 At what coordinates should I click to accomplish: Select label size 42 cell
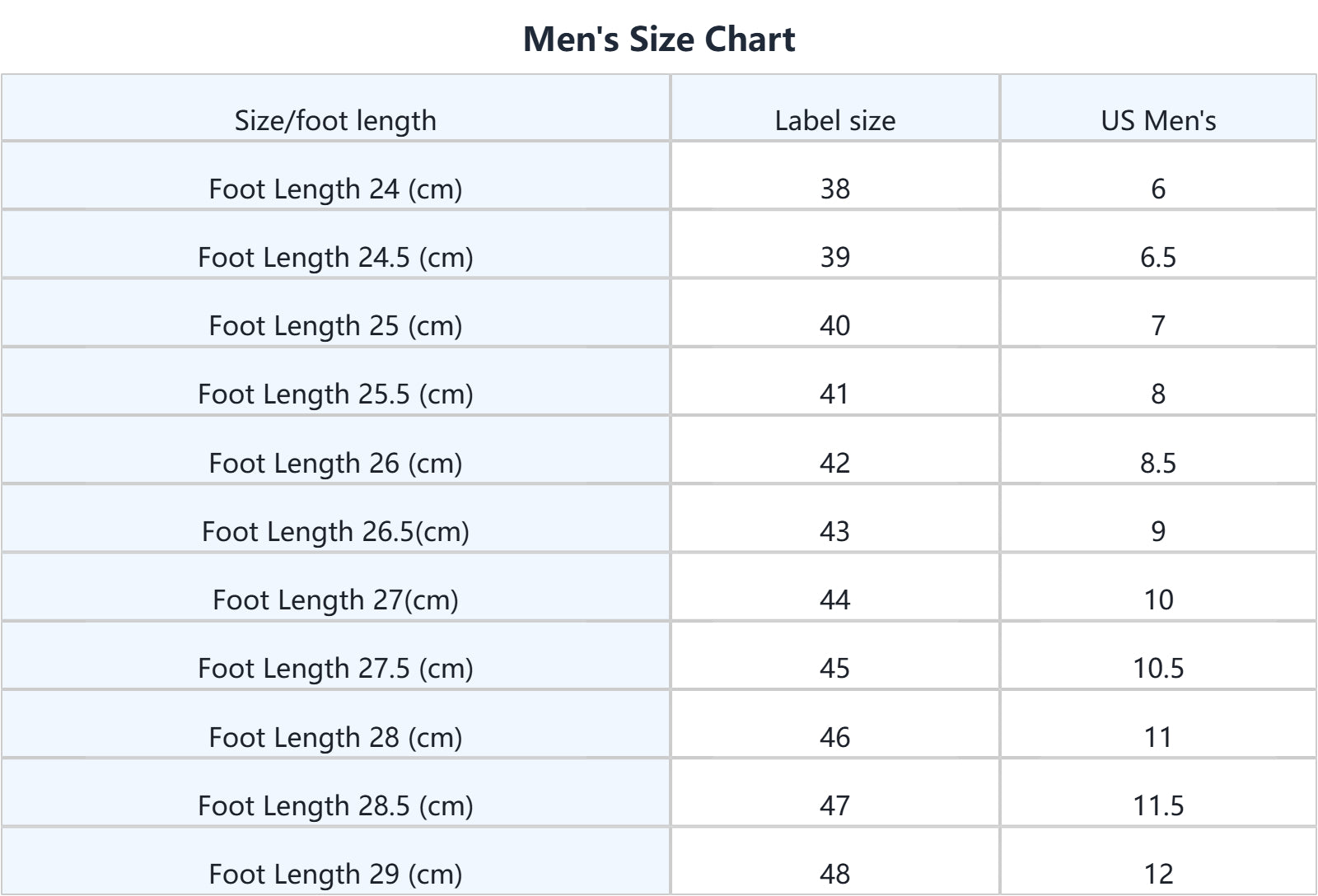click(x=834, y=463)
